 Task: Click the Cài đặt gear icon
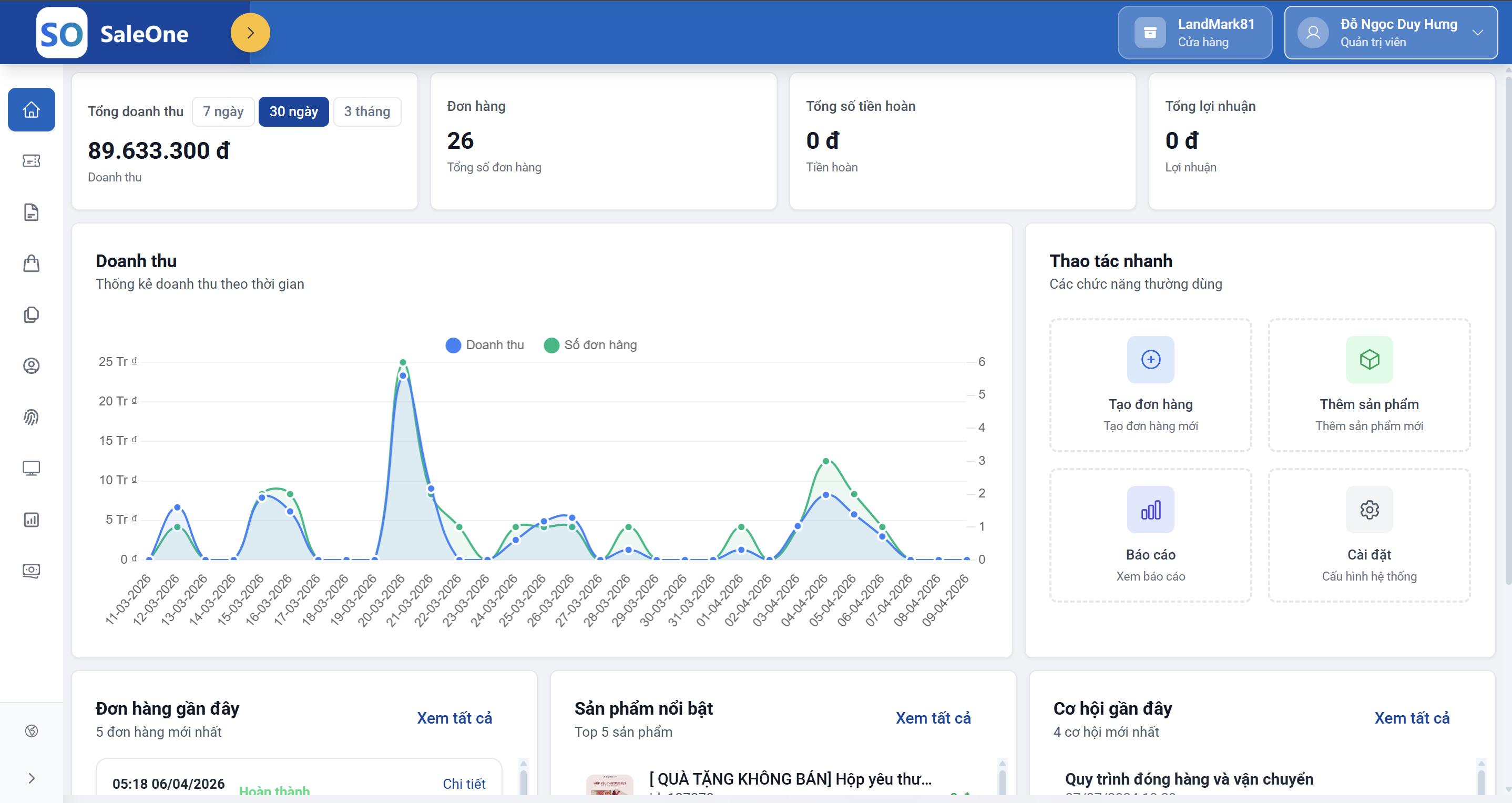pyautogui.click(x=1369, y=510)
